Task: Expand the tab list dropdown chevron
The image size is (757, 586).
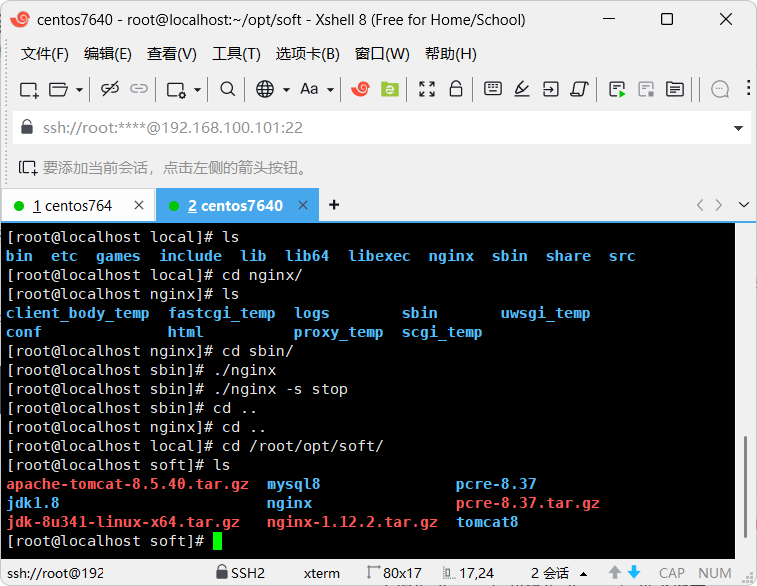Action: tap(744, 205)
